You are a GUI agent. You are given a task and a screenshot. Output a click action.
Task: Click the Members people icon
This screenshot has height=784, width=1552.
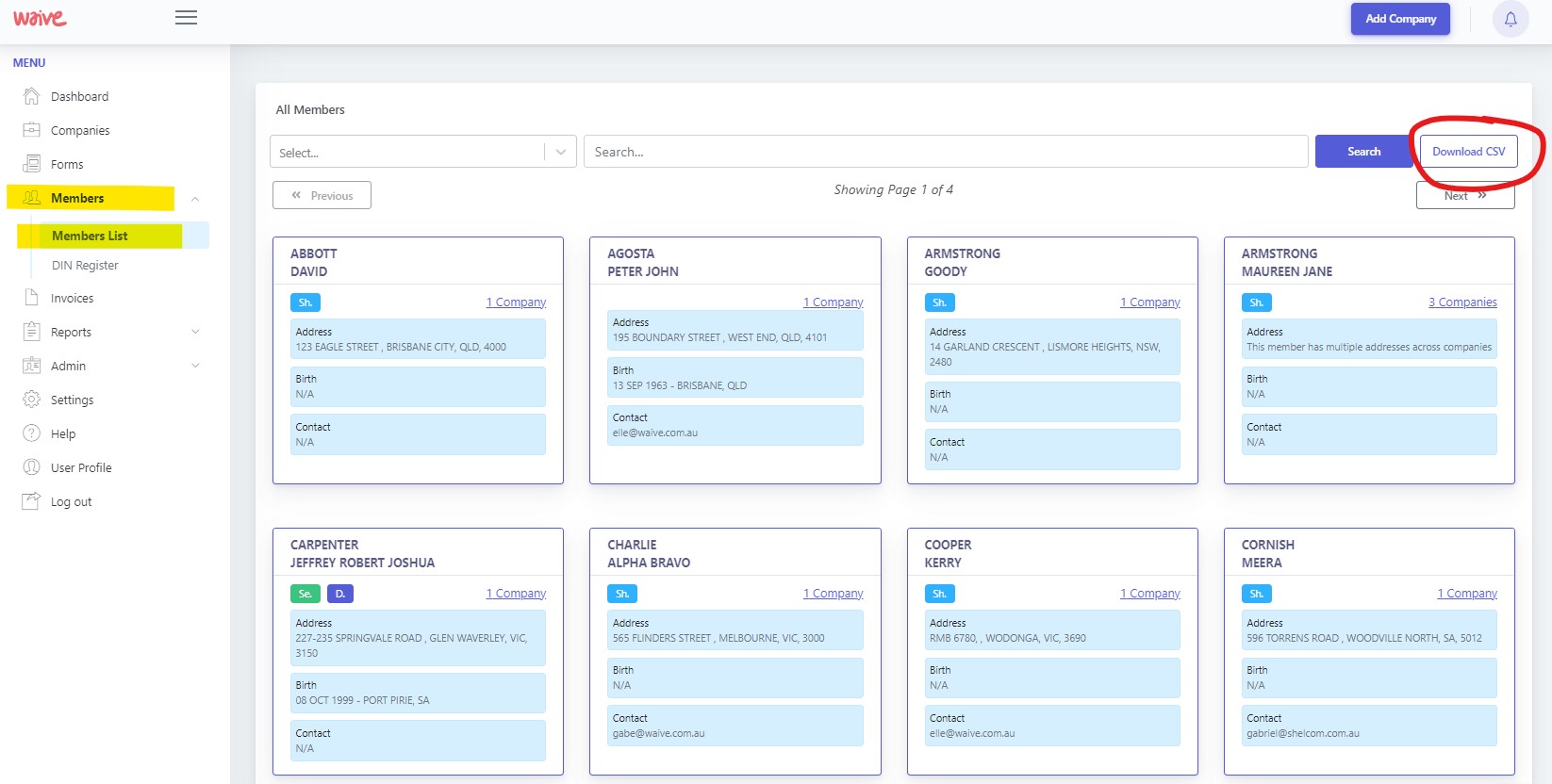coord(31,198)
